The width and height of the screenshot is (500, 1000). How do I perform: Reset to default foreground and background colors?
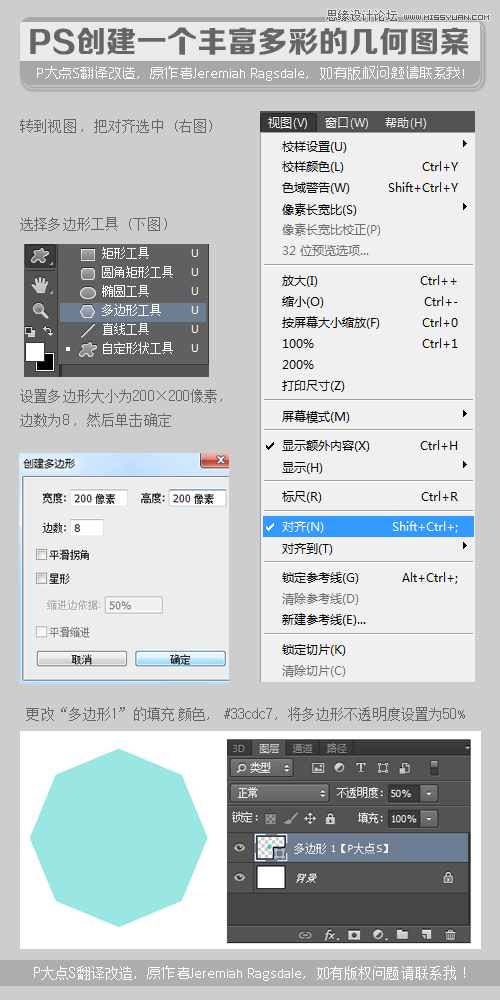tap(29, 331)
